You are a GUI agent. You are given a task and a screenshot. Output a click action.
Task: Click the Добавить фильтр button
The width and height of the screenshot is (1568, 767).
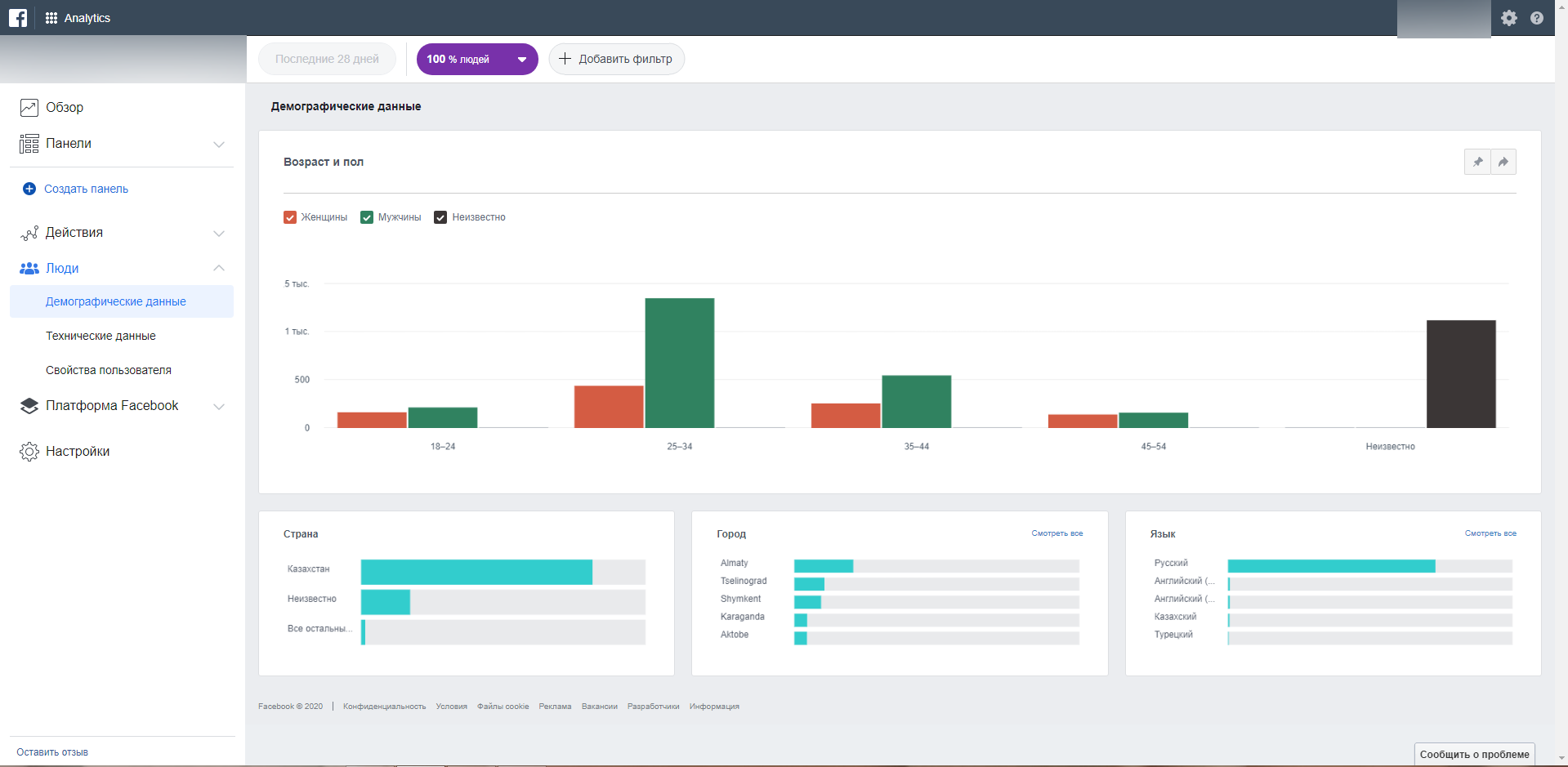coord(617,59)
